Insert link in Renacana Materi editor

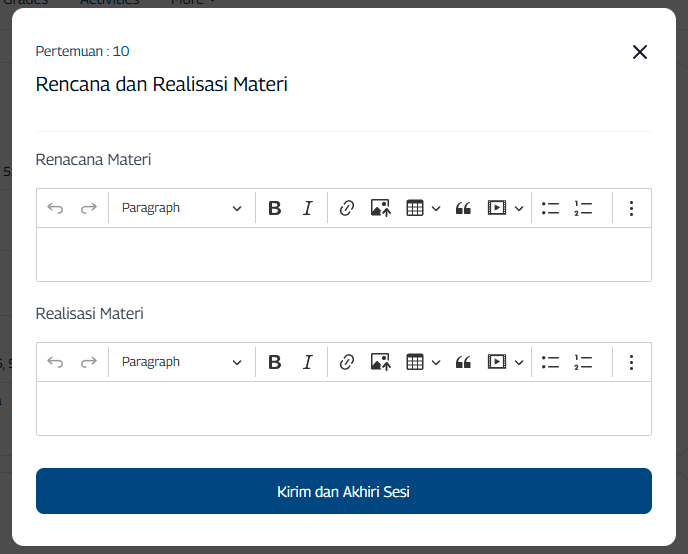[347, 208]
